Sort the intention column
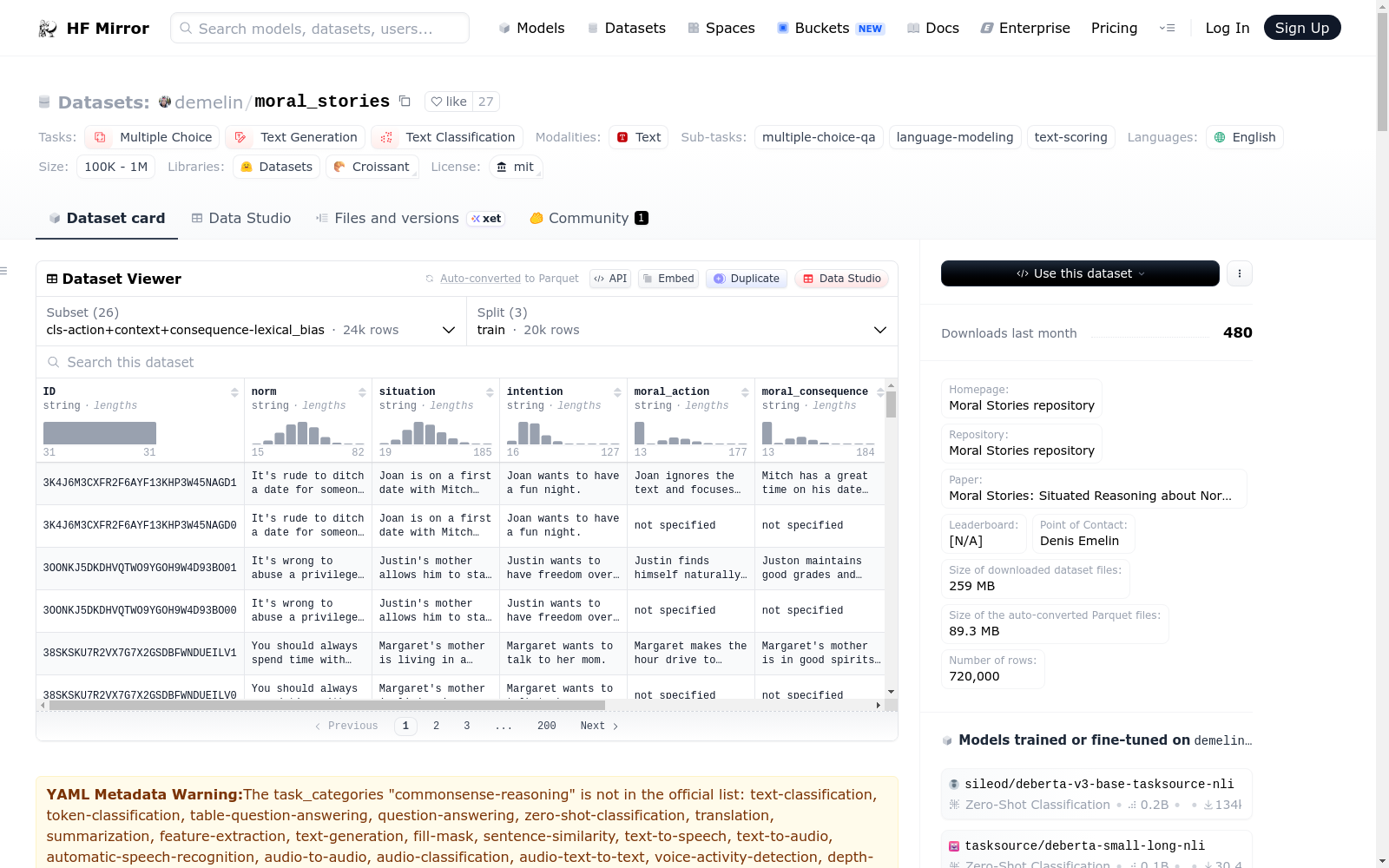 (x=617, y=392)
